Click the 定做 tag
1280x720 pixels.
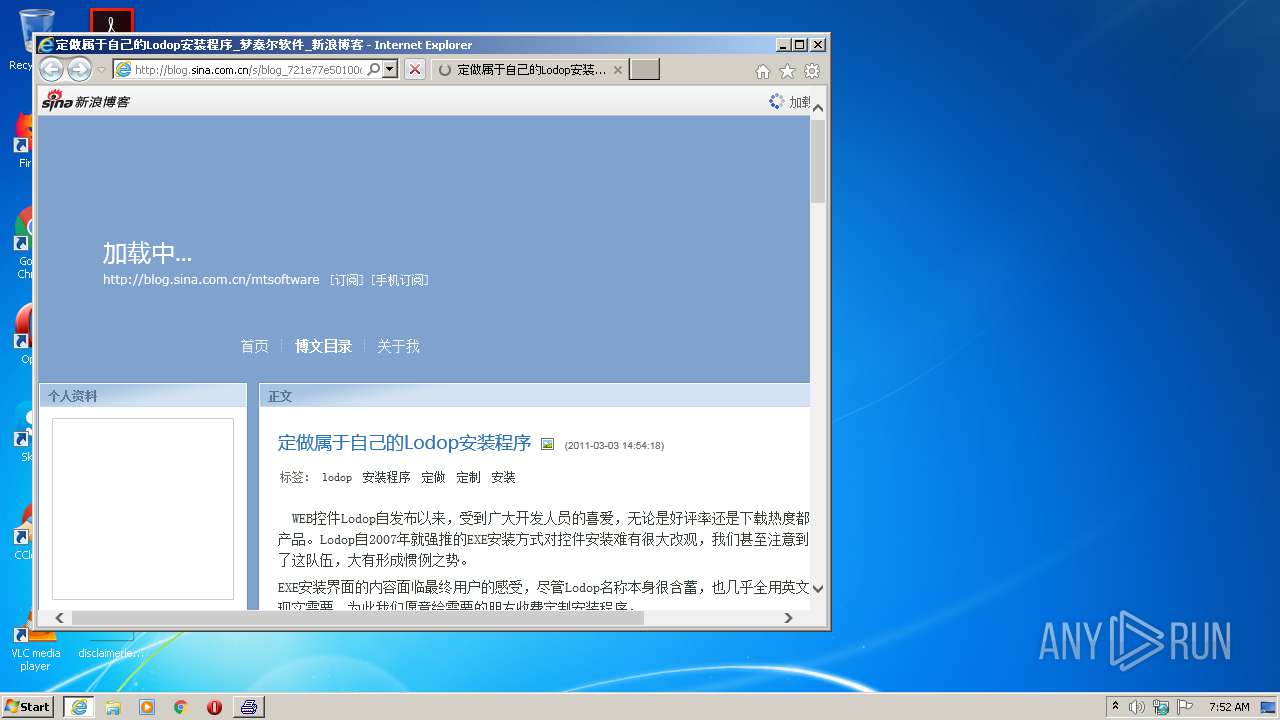point(433,477)
